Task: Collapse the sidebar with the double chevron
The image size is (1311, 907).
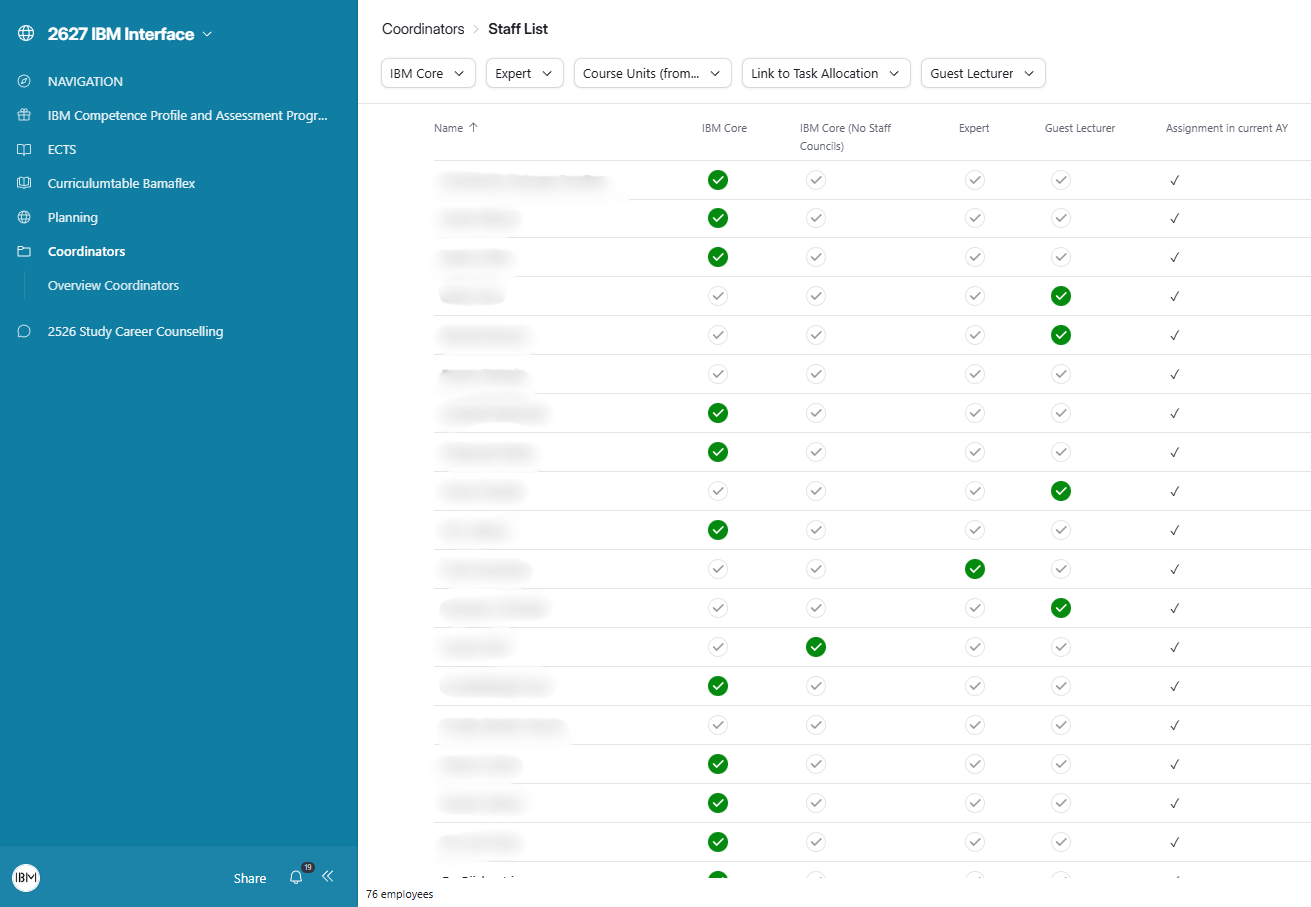Action: coord(327,876)
